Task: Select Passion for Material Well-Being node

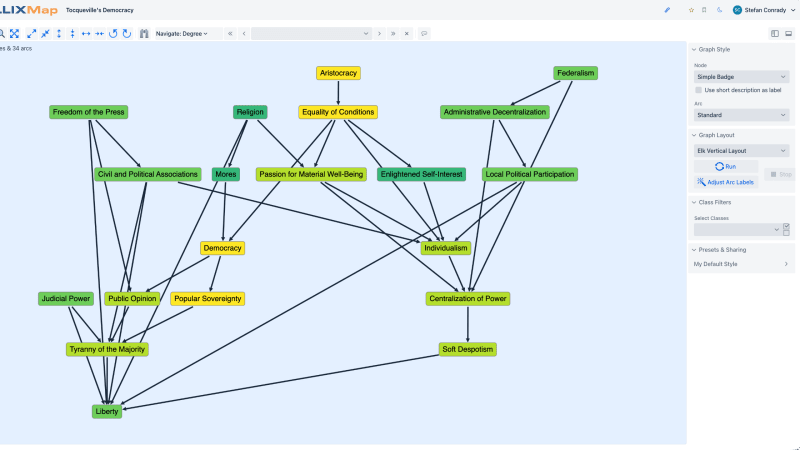Action: click(311, 174)
